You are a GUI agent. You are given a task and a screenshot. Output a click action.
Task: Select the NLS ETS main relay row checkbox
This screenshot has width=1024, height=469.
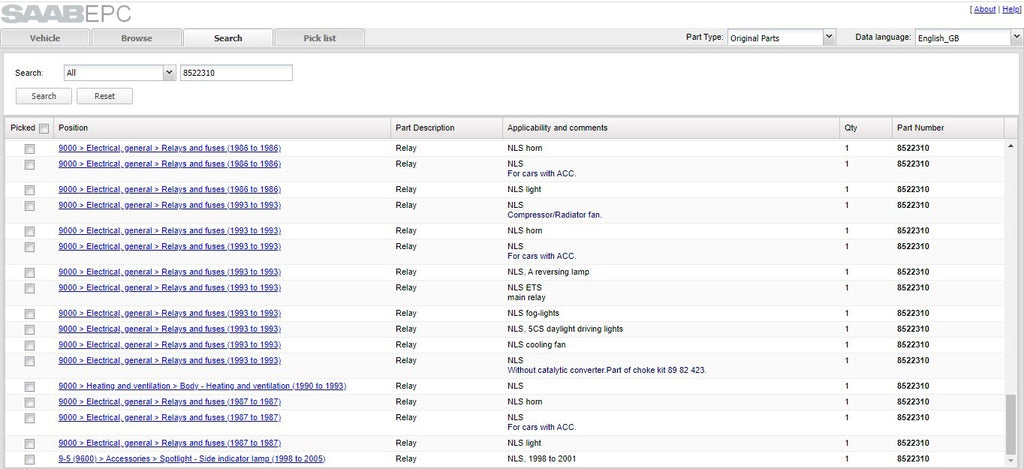[x=29, y=288]
